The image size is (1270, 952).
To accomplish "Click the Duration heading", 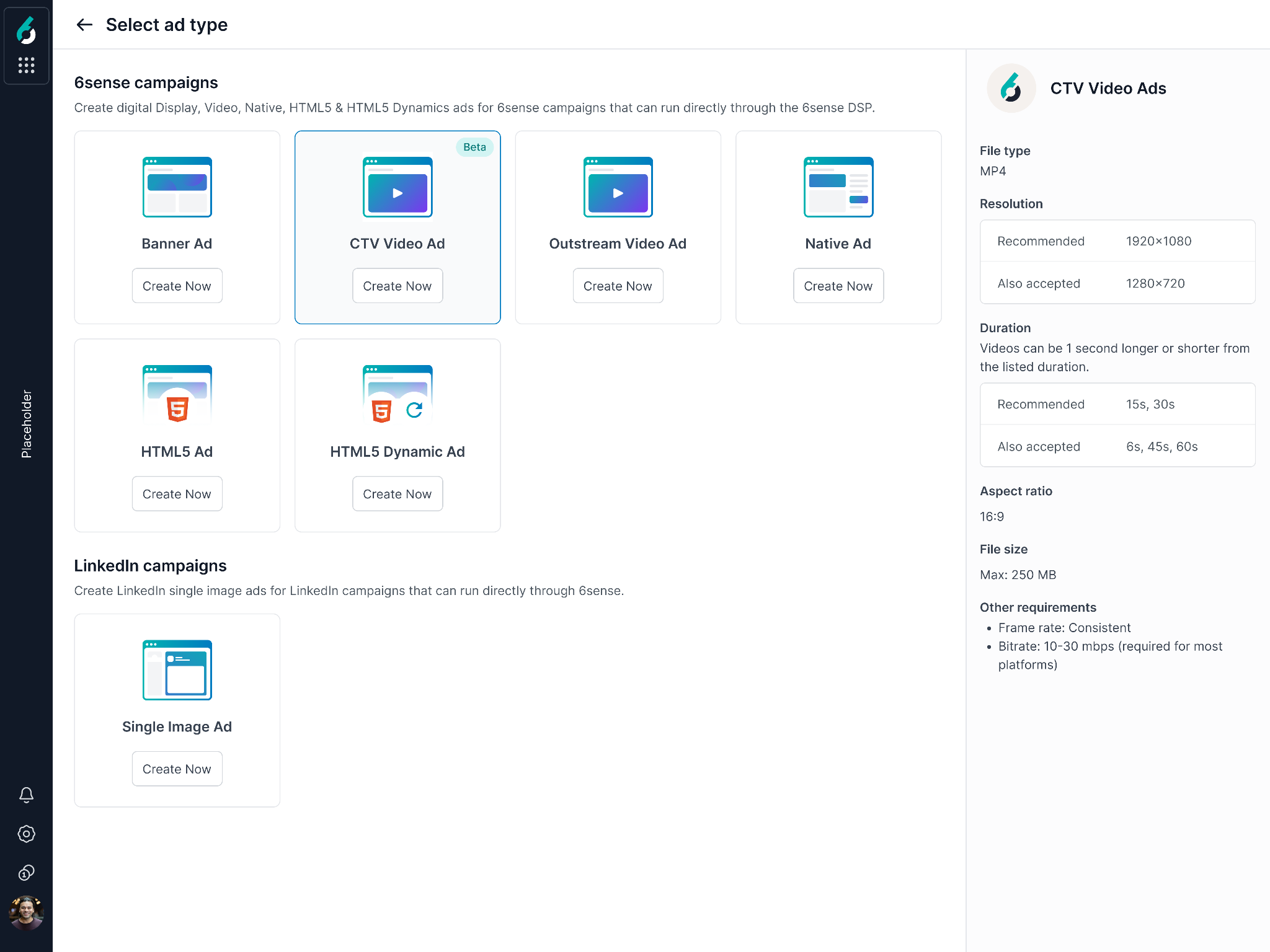I will pos(1005,328).
